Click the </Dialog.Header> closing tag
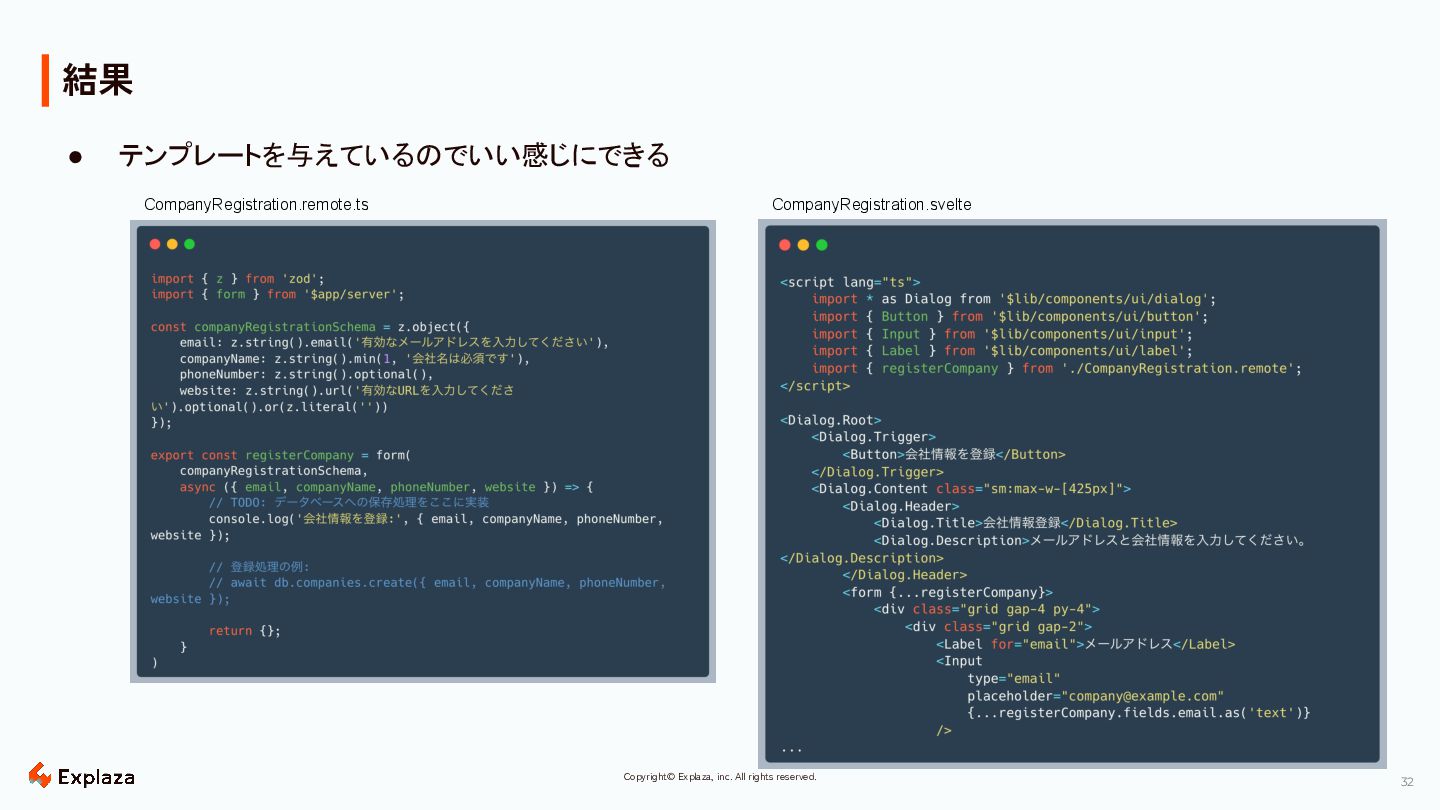The width and height of the screenshot is (1440, 810). click(905, 575)
